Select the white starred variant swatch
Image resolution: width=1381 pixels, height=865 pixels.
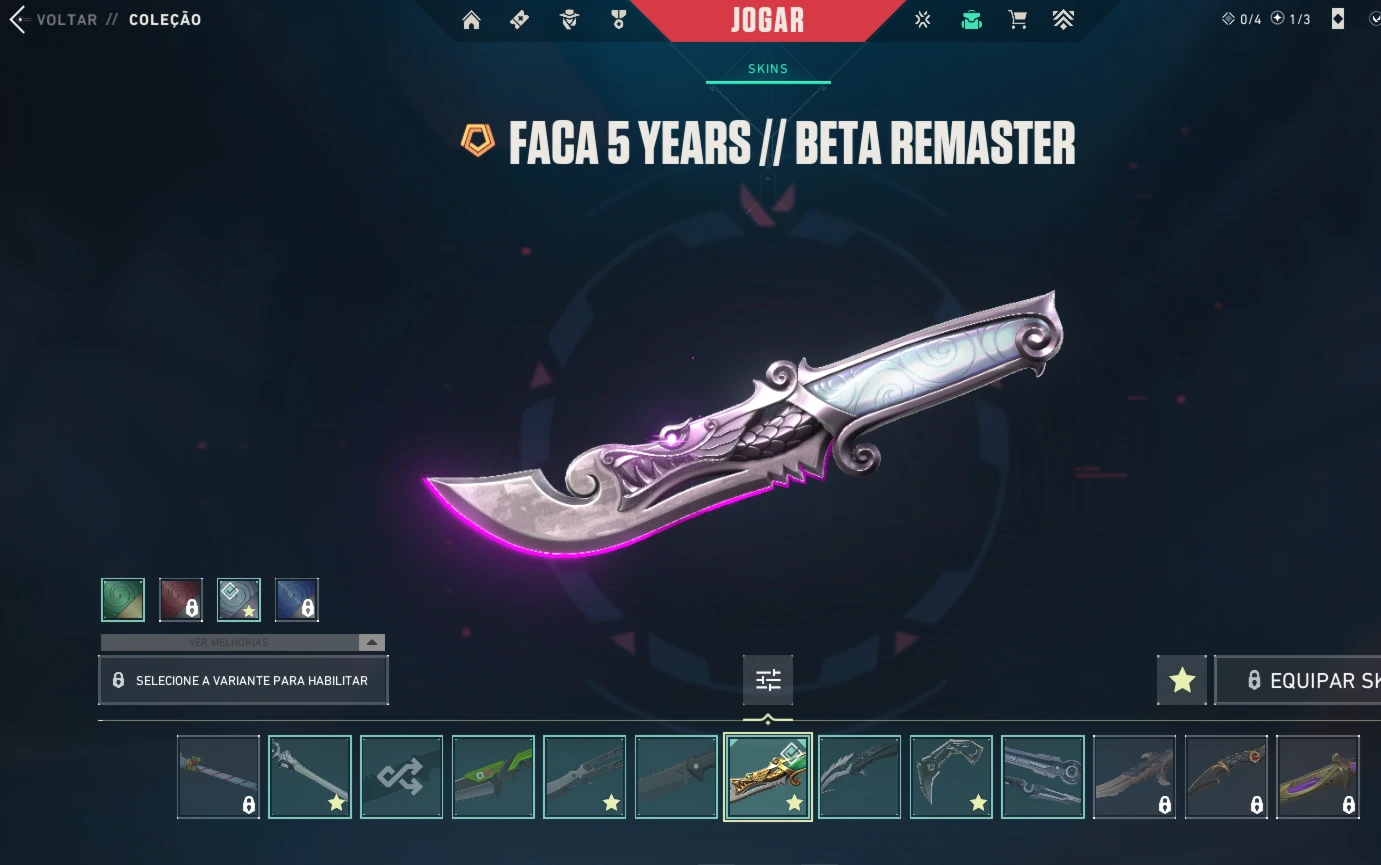pyautogui.click(x=239, y=600)
